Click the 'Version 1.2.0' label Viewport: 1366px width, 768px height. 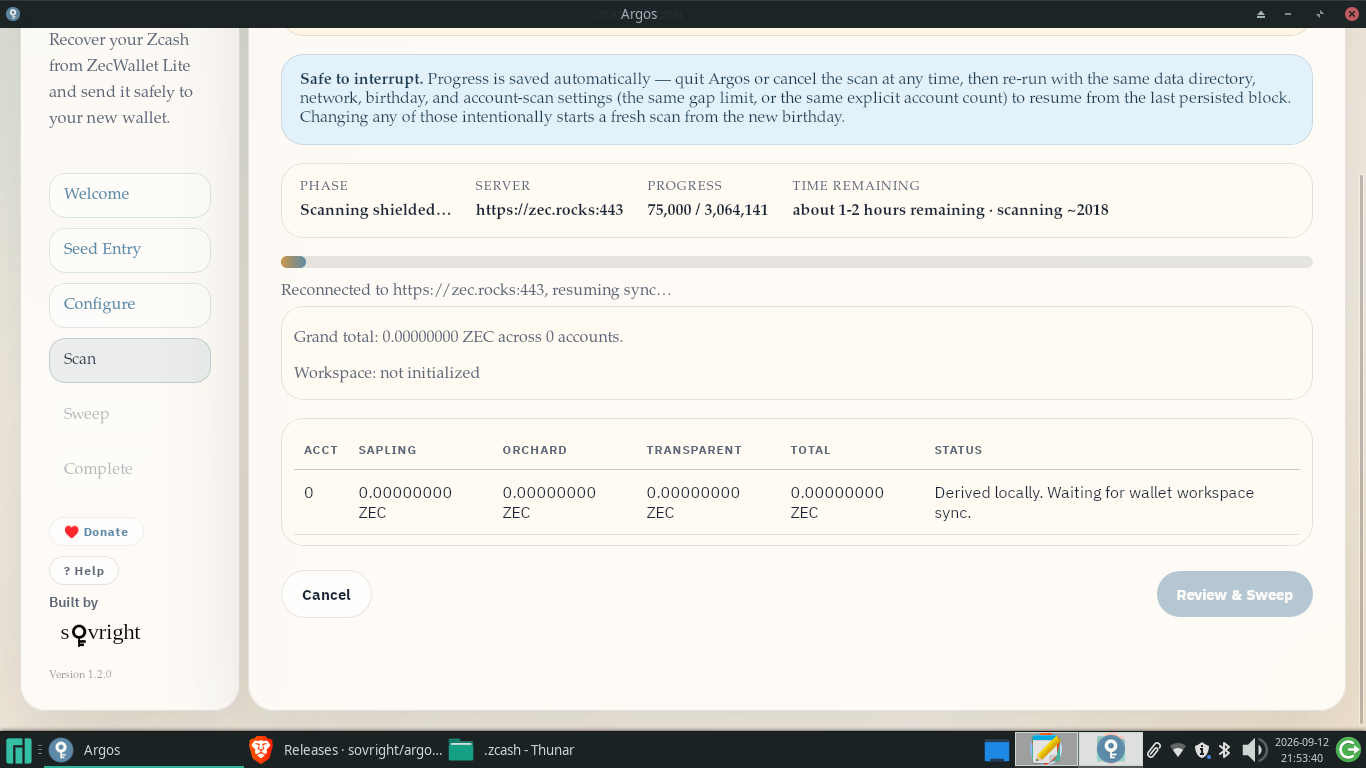(80, 674)
